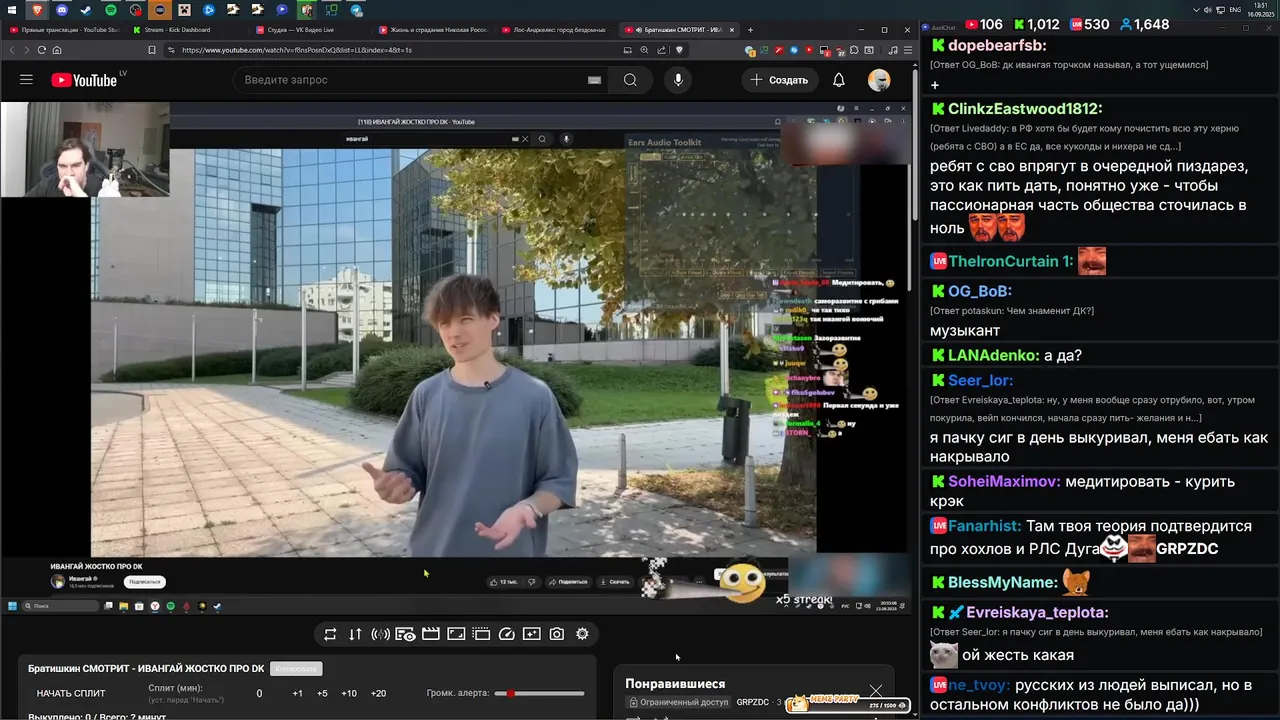Viewport: 1280px width, 720px height.
Task: Take a video screenshot with camera icon
Action: point(557,634)
